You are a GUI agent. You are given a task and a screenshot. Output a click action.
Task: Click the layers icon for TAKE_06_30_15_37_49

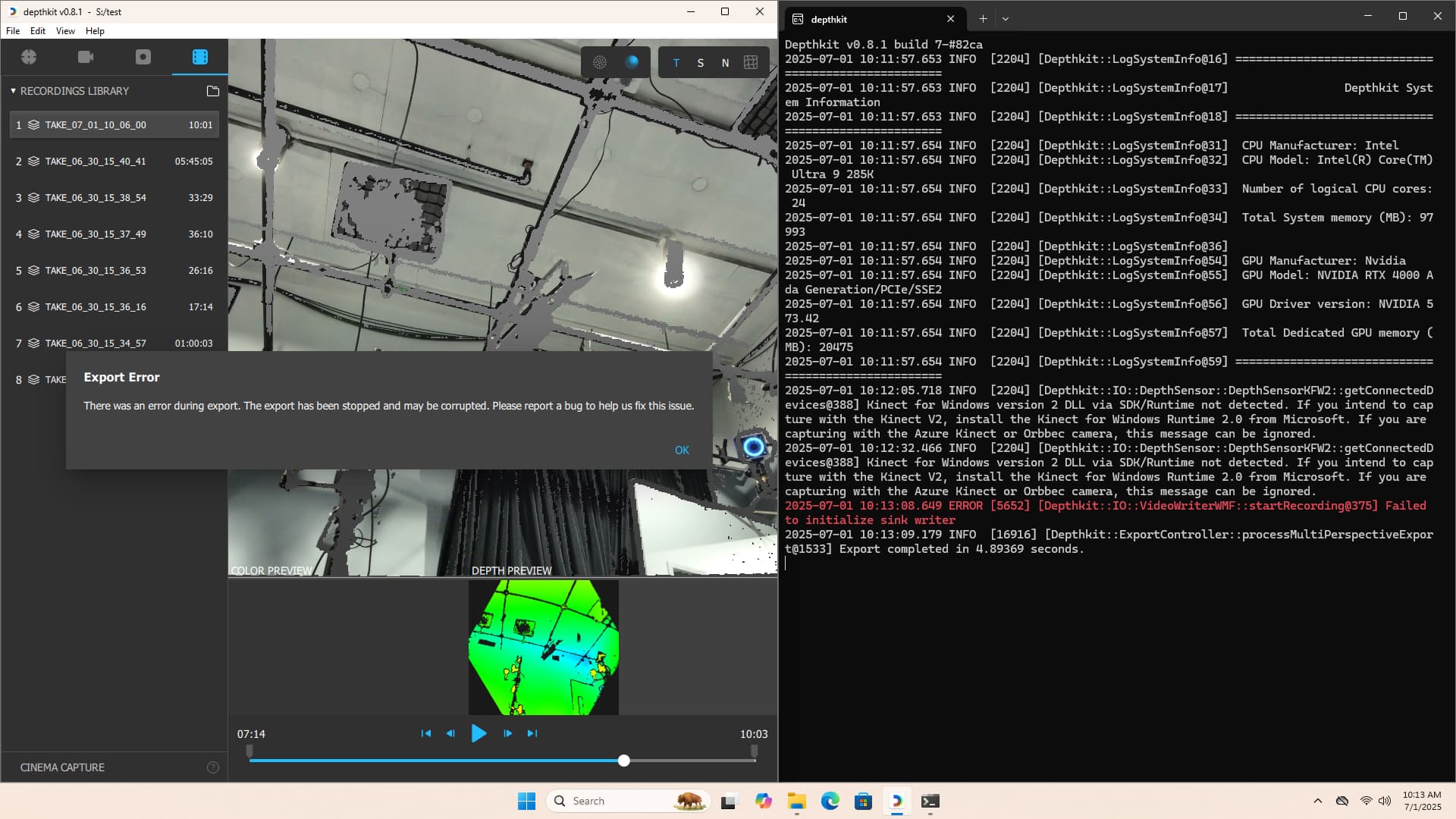pos(33,234)
